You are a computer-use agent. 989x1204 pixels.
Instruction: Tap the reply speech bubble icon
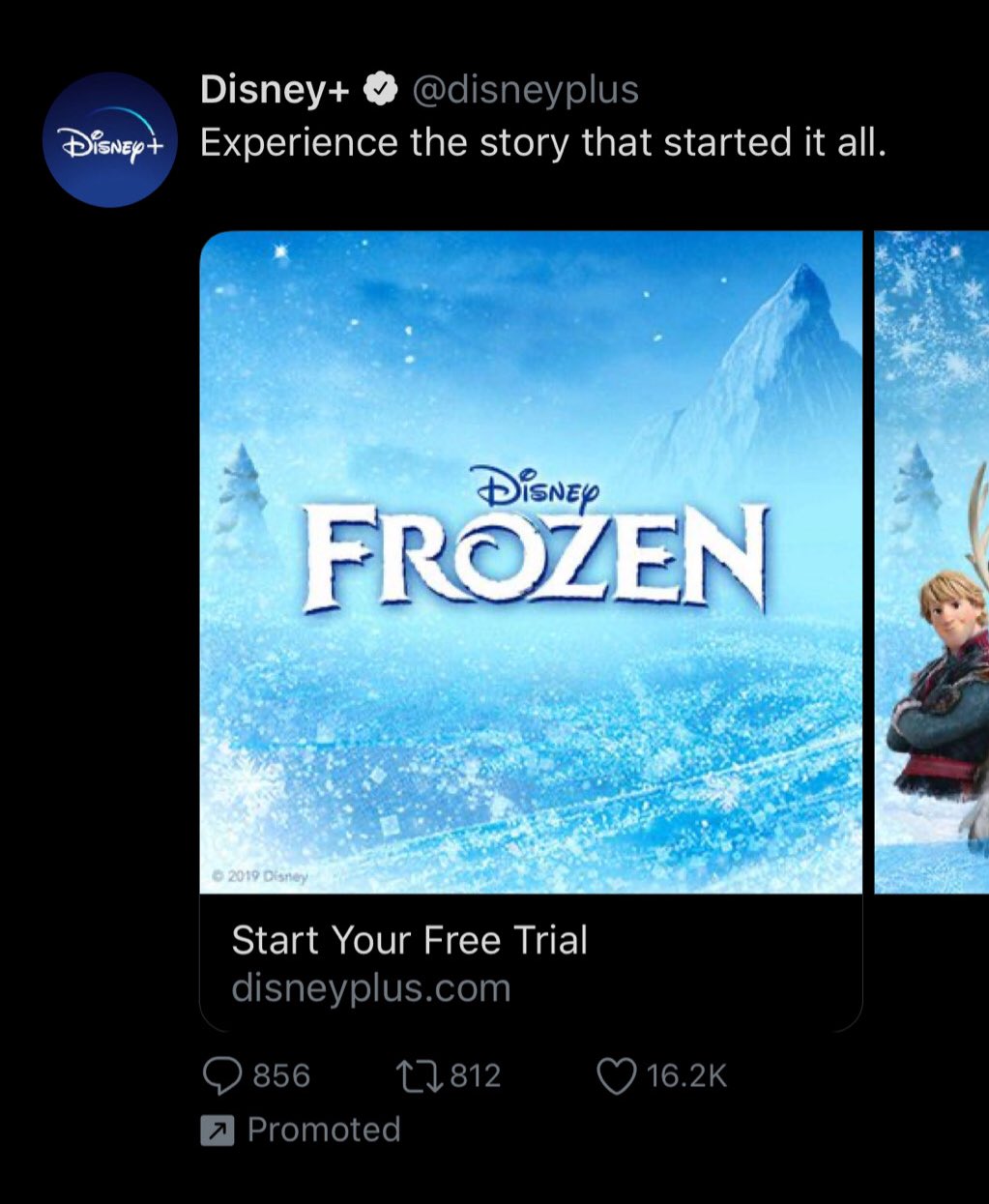pyautogui.click(x=222, y=1075)
